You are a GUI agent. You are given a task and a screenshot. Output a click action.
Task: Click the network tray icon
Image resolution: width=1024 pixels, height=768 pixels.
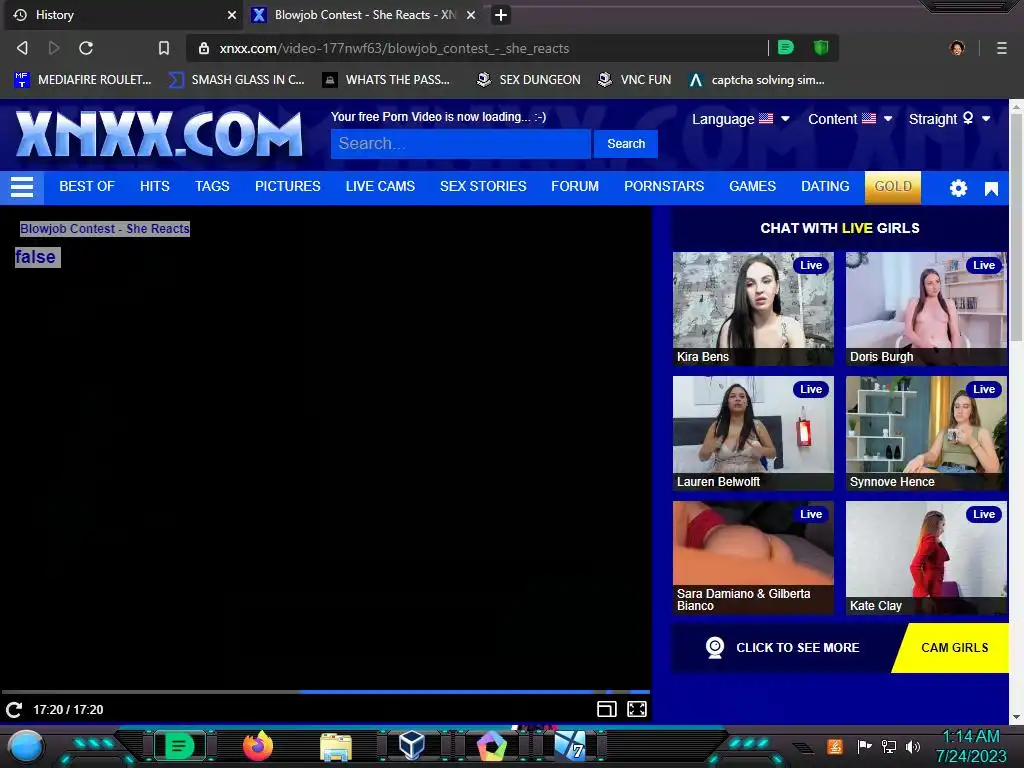pyautogui.click(x=889, y=746)
